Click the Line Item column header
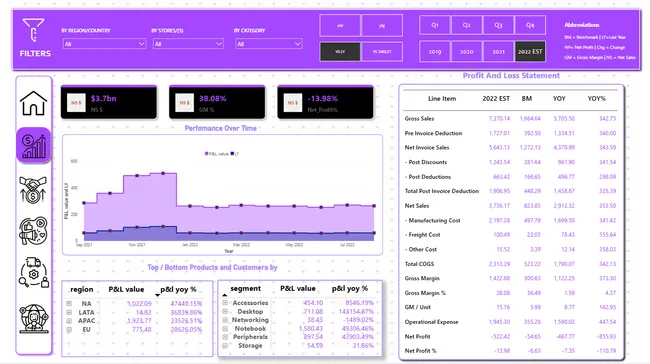This screenshot has width=650, height=364. point(442,99)
